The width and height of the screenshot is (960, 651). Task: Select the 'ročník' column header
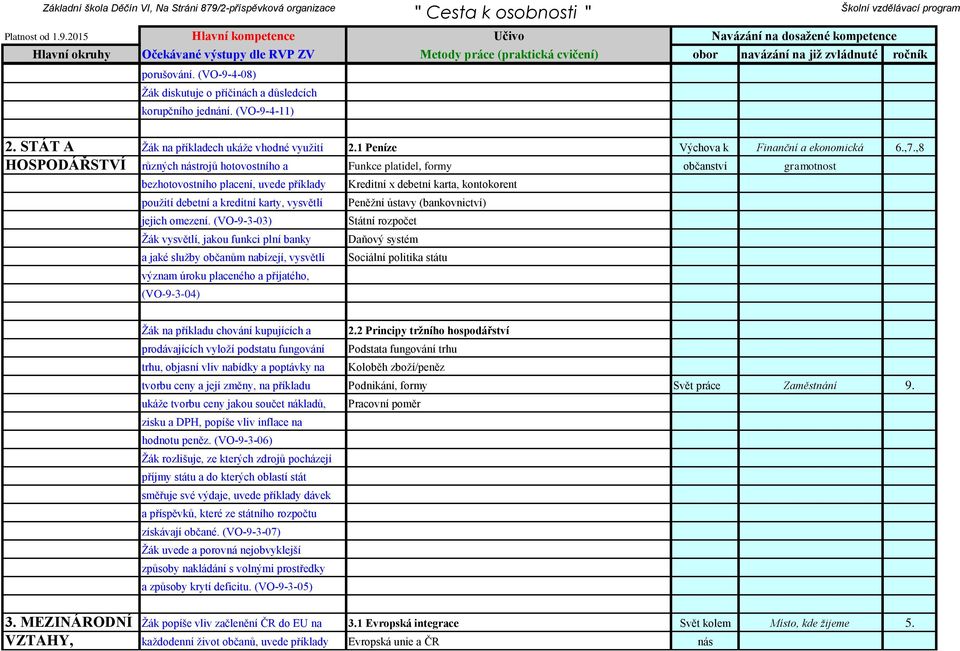(910, 55)
